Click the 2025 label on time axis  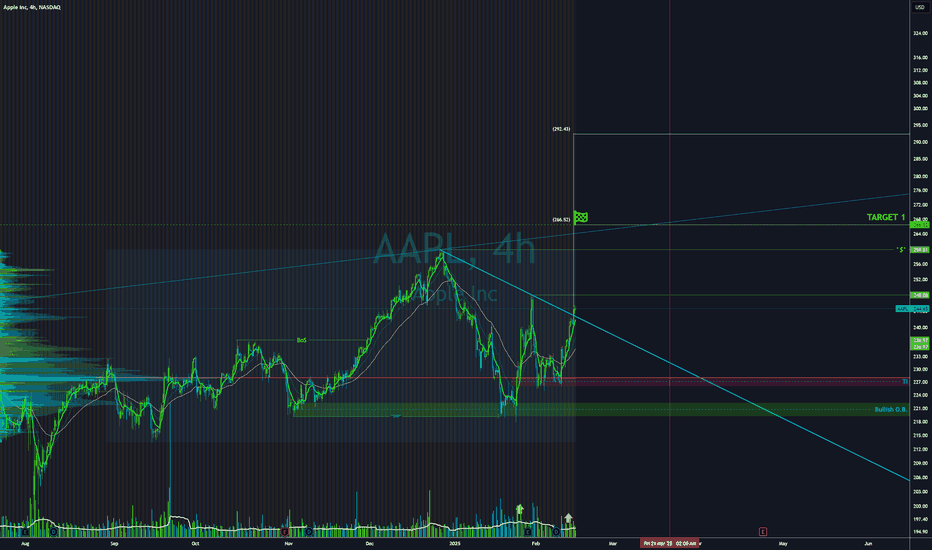[x=455, y=543]
